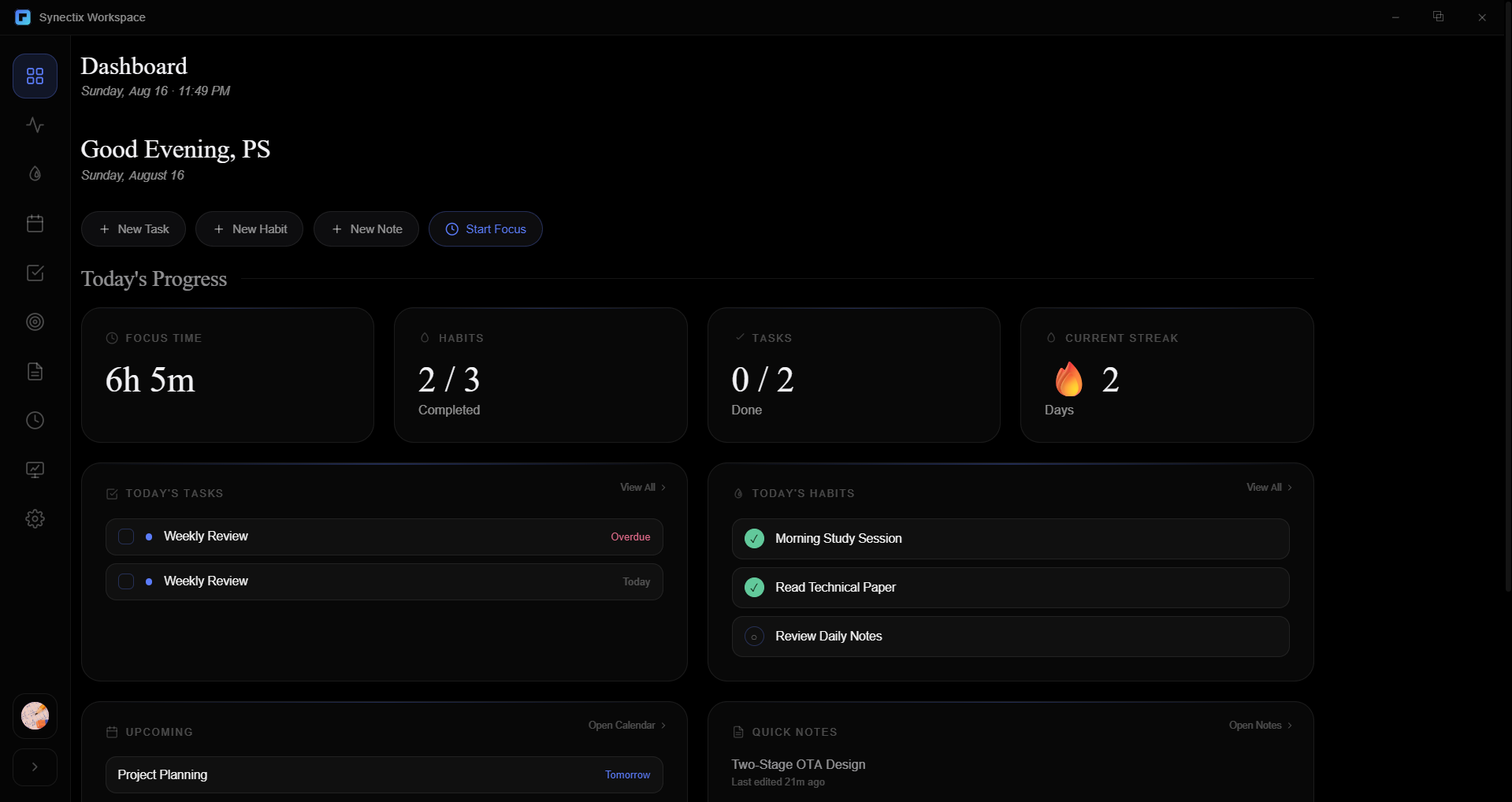Create a New Task
Screen dimensions: 1512x802
tap(133, 229)
